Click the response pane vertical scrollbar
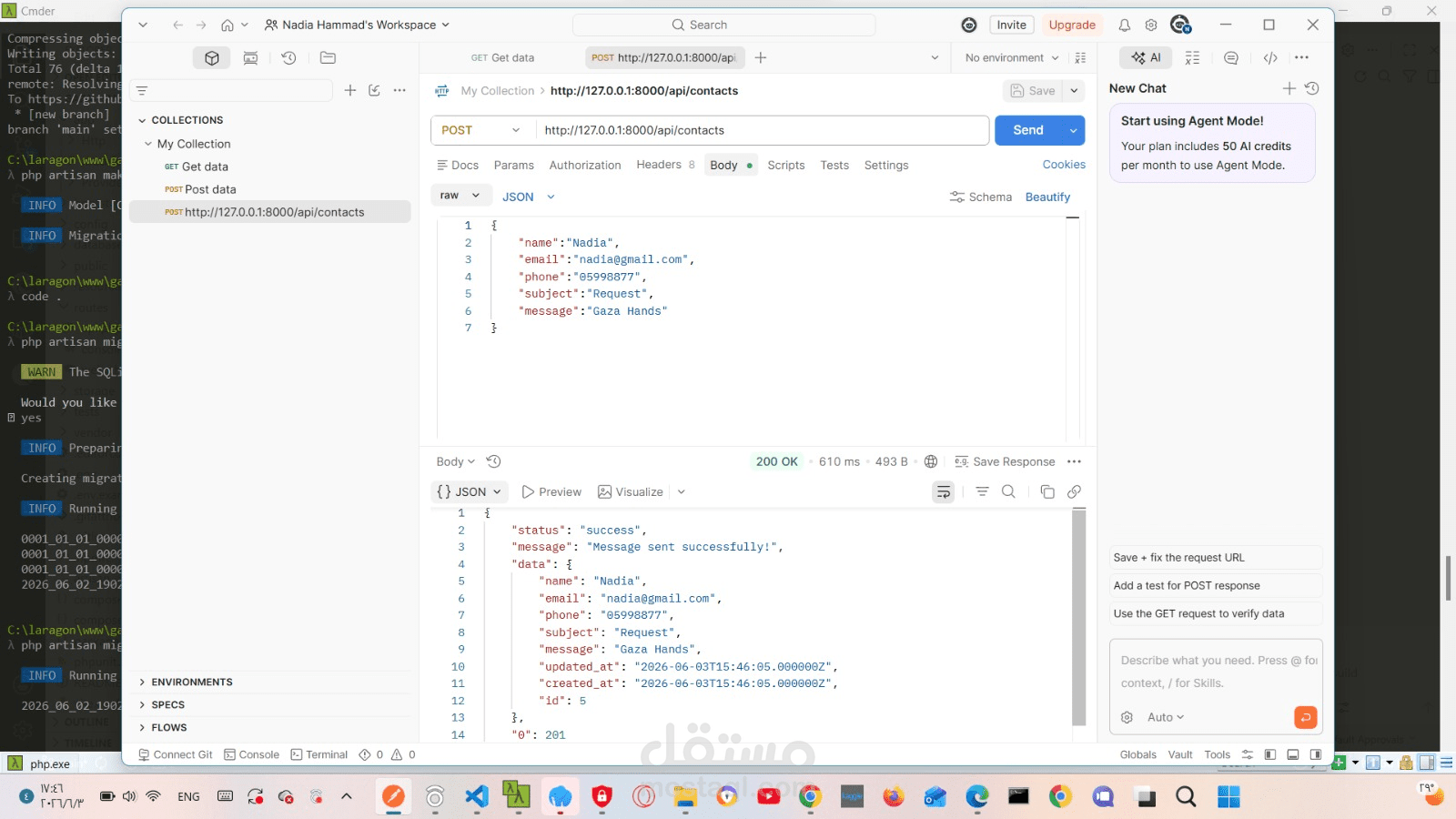The width and height of the screenshot is (1456, 819). [1079, 617]
